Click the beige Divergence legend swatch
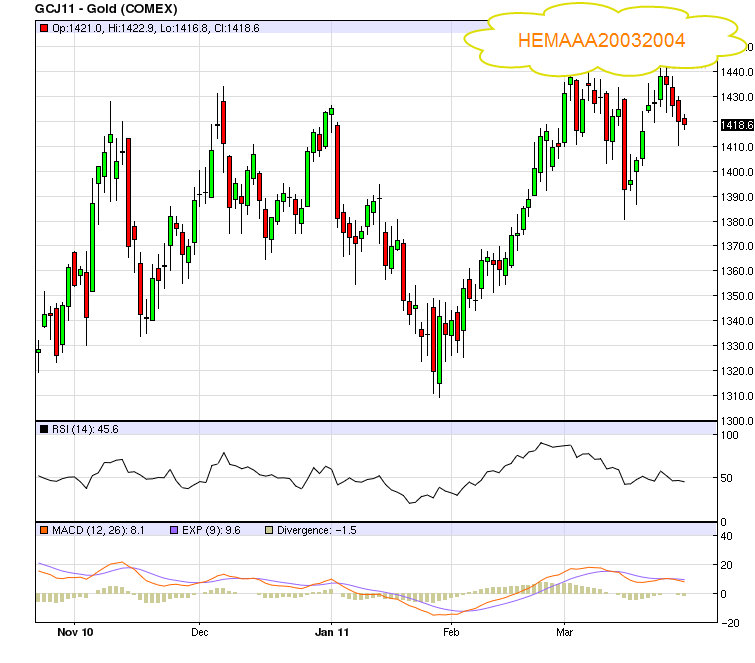Screen dimensions: 755x663 [269, 530]
